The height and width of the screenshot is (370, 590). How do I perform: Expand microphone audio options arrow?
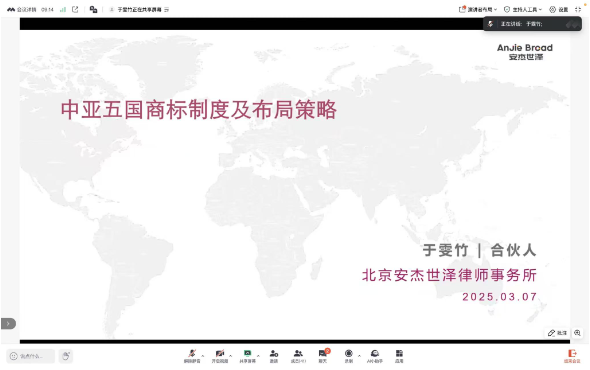click(203, 355)
